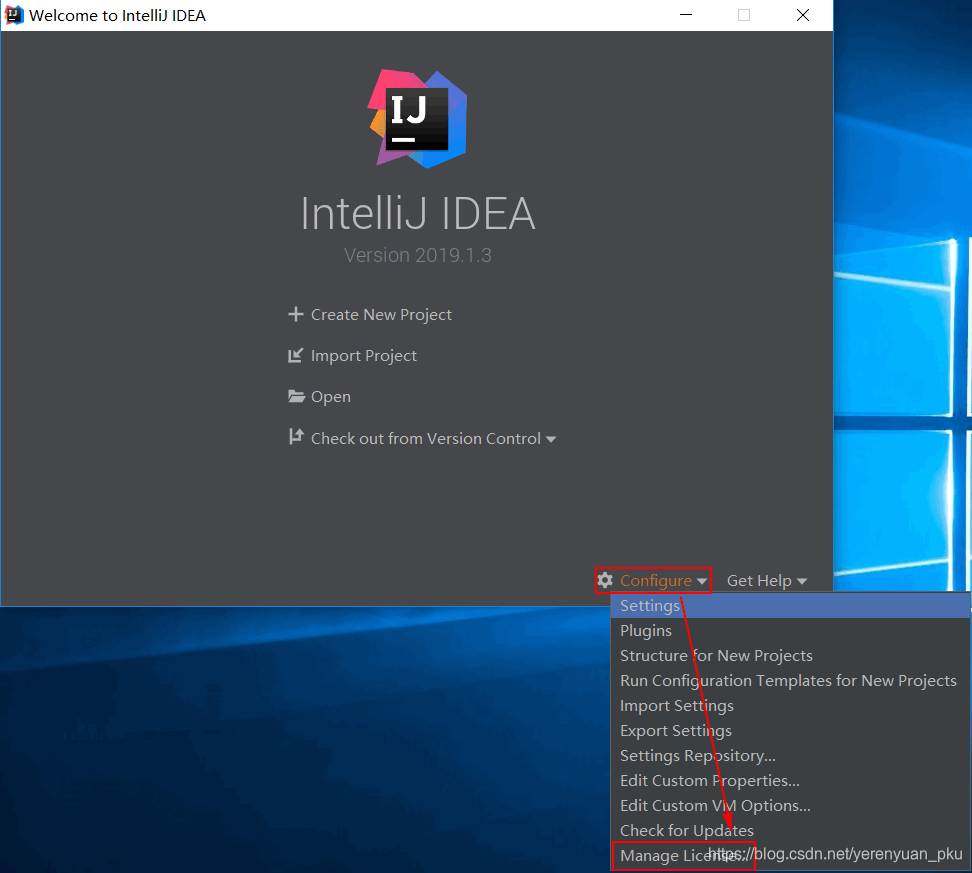The width and height of the screenshot is (972, 873).
Task: Open an existing project via Open
Action: (x=331, y=397)
